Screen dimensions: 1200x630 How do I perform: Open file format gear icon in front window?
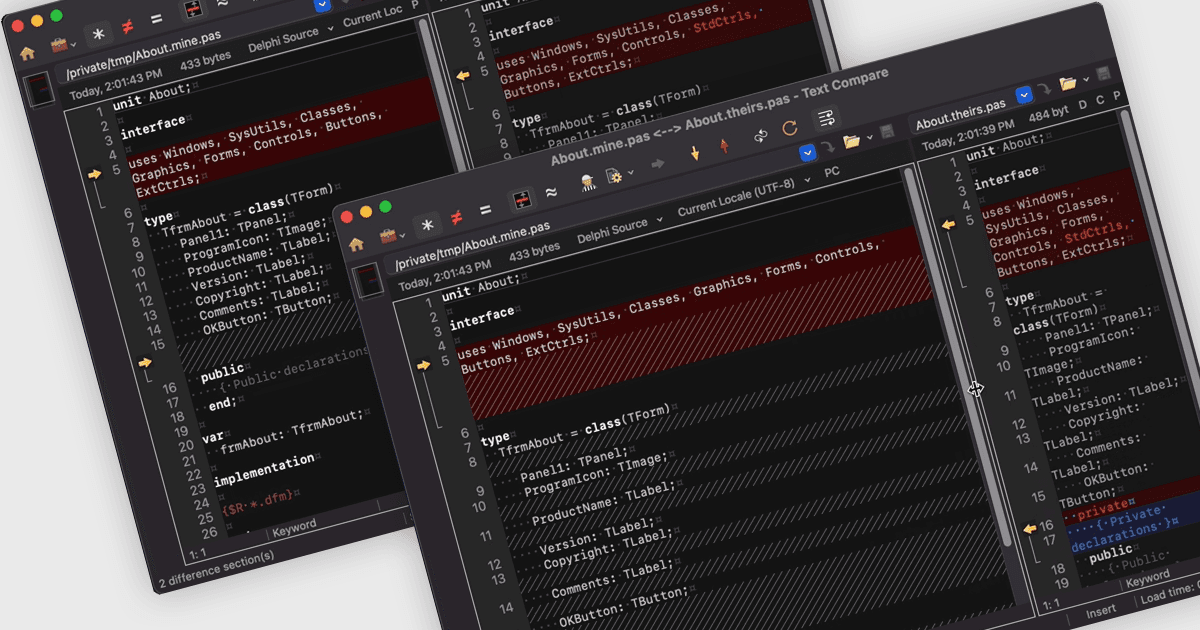[x=615, y=176]
